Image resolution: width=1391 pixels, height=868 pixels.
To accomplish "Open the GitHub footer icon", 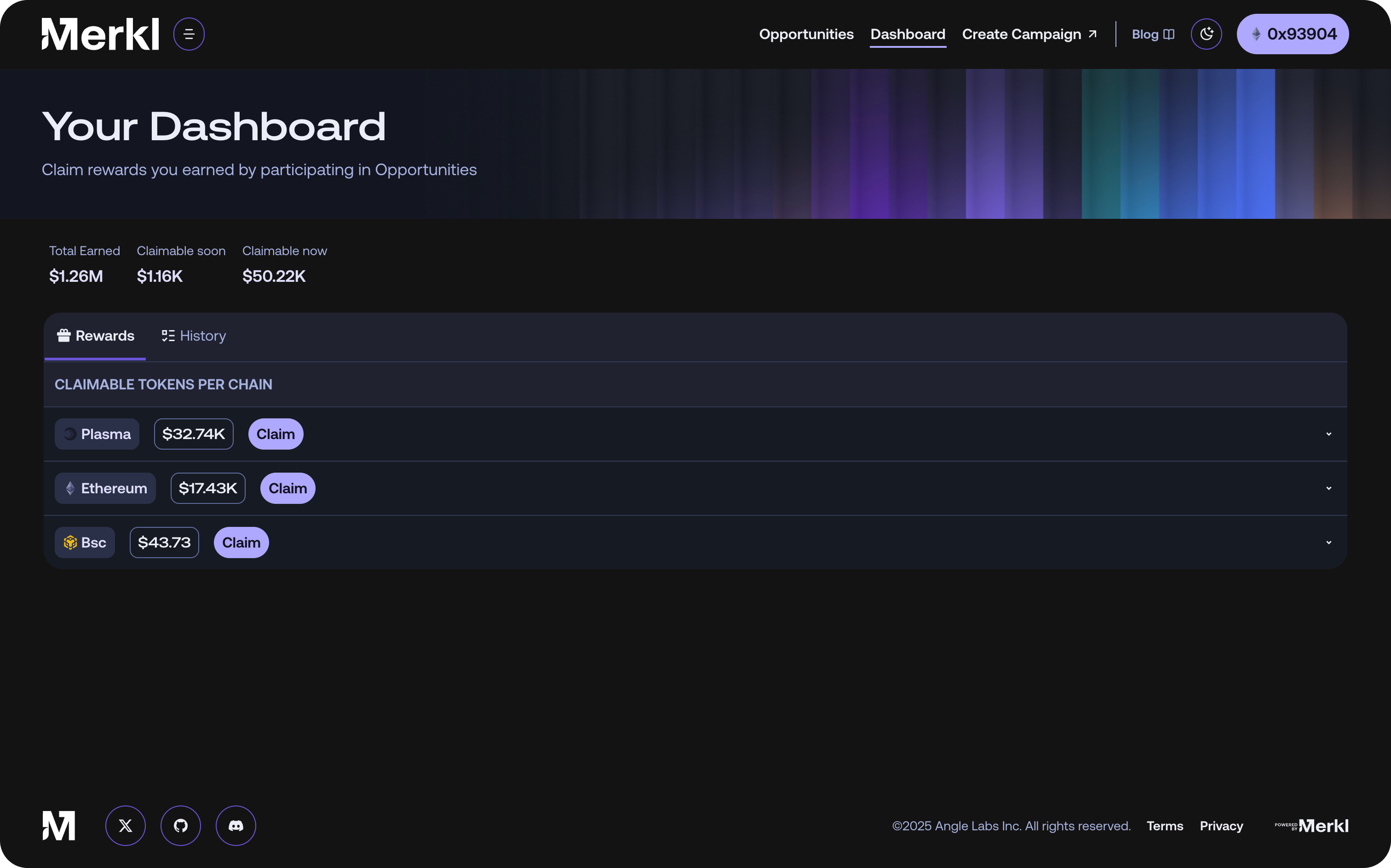I will 180,826.
